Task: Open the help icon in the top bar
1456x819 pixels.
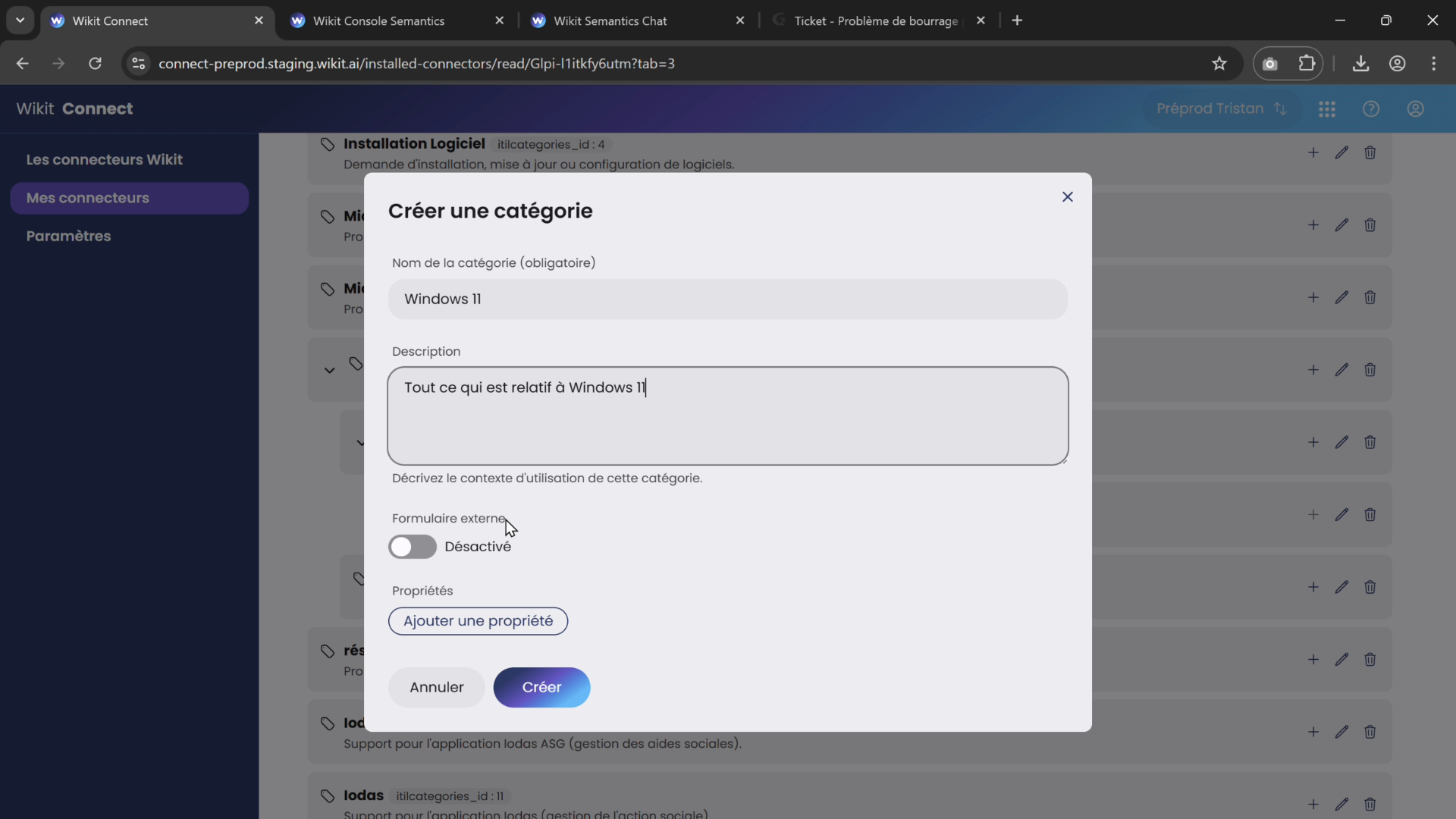Action: (x=1371, y=109)
